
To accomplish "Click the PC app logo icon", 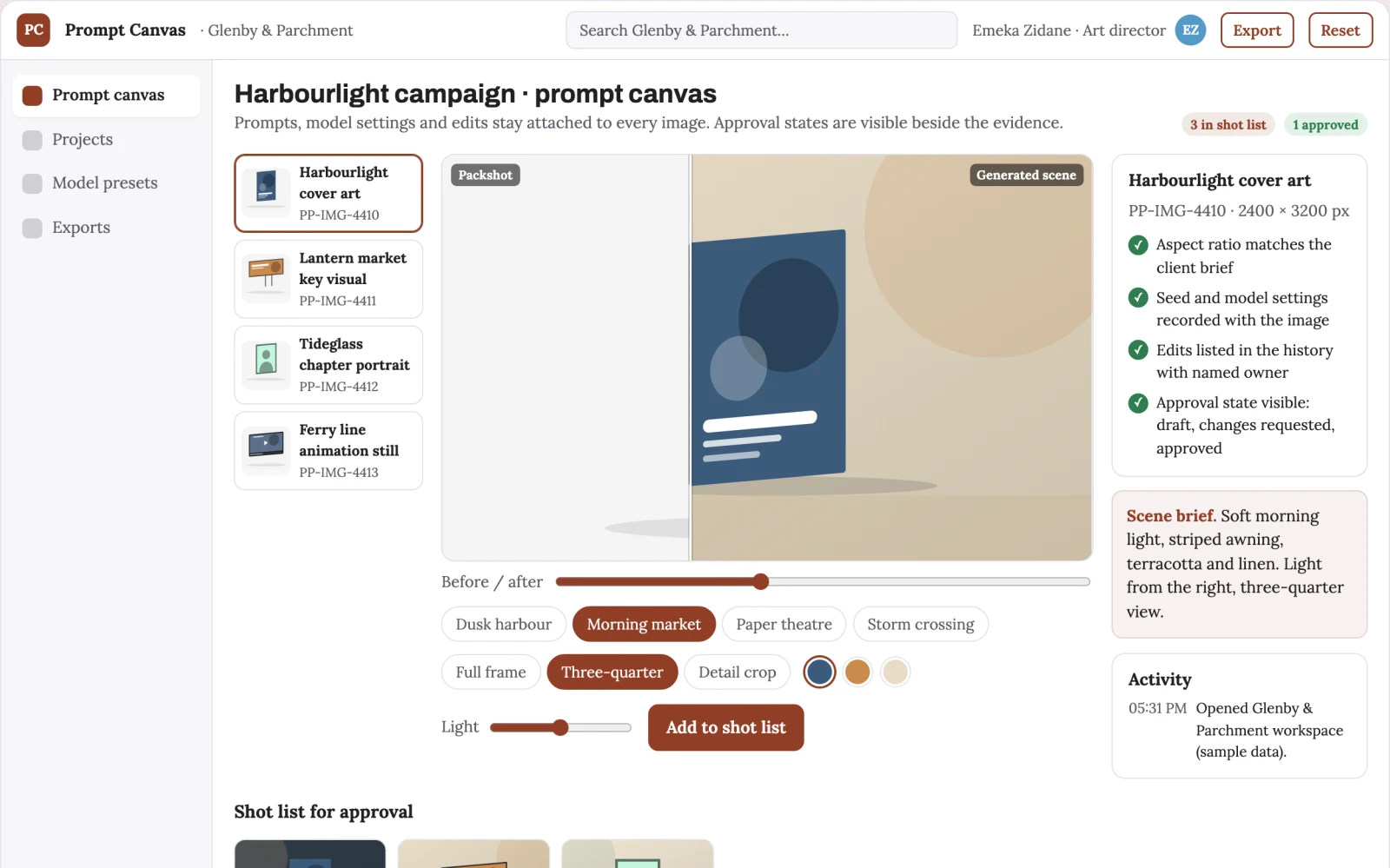I will [33, 30].
